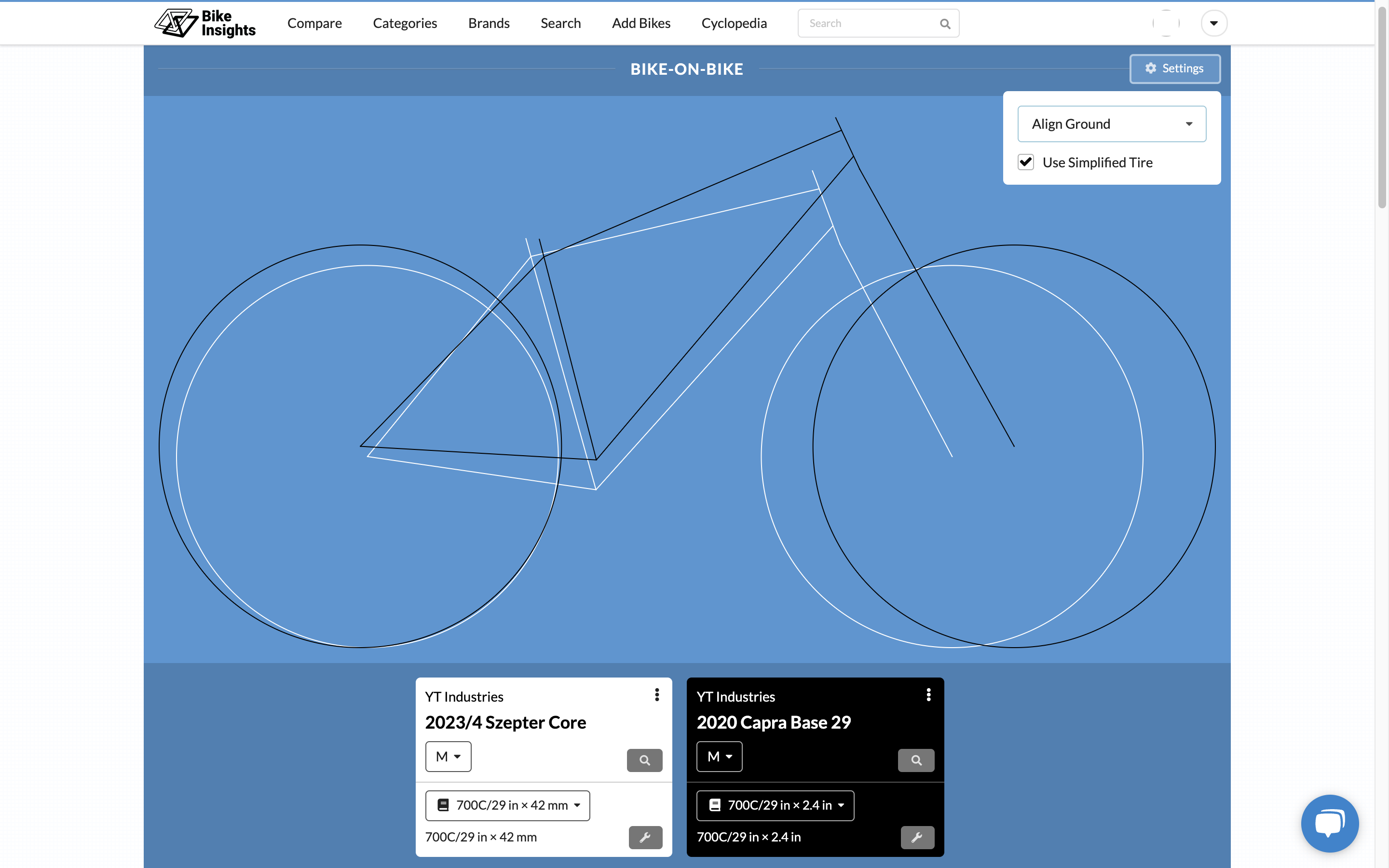The width and height of the screenshot is (1389, 868).
Task: Uncheck Use Simplified Tire checkbox
Action: [x=1026, y=163]
